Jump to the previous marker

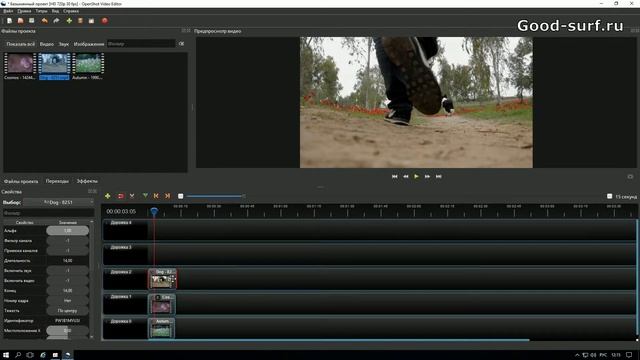point(156,196)
